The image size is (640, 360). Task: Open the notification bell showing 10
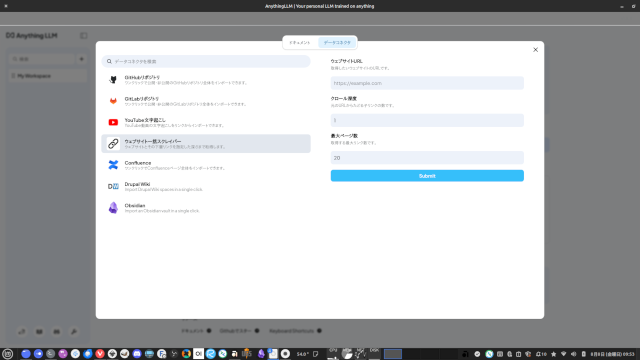point(541,354)
